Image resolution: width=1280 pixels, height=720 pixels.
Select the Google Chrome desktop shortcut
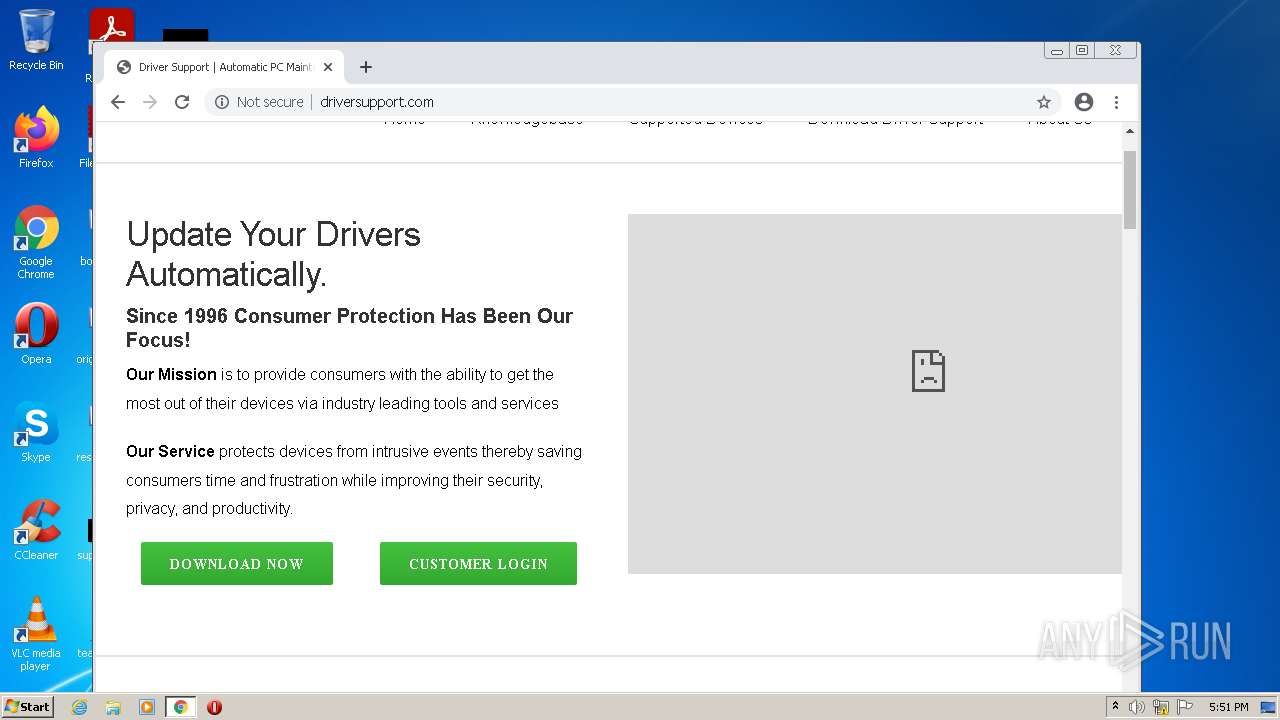[x=36, y=242]
